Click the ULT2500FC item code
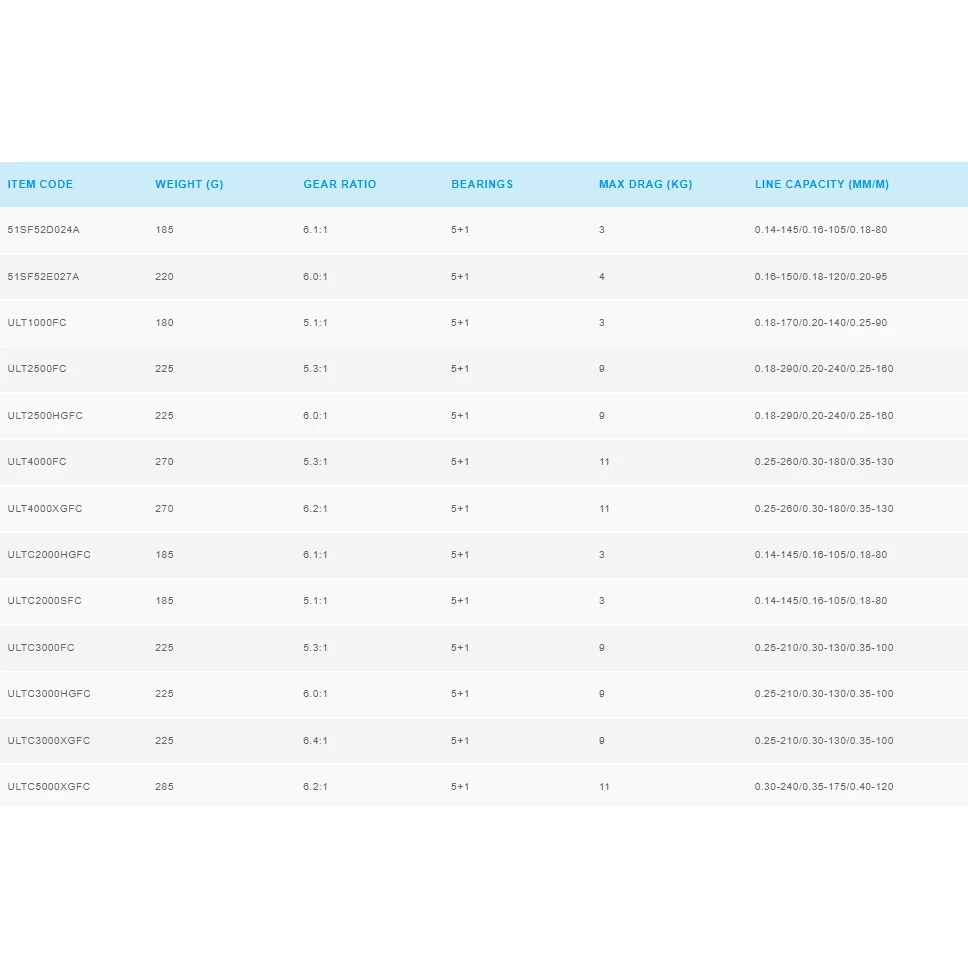Viewport: 968px width, 968px height. tap(37, 369)
